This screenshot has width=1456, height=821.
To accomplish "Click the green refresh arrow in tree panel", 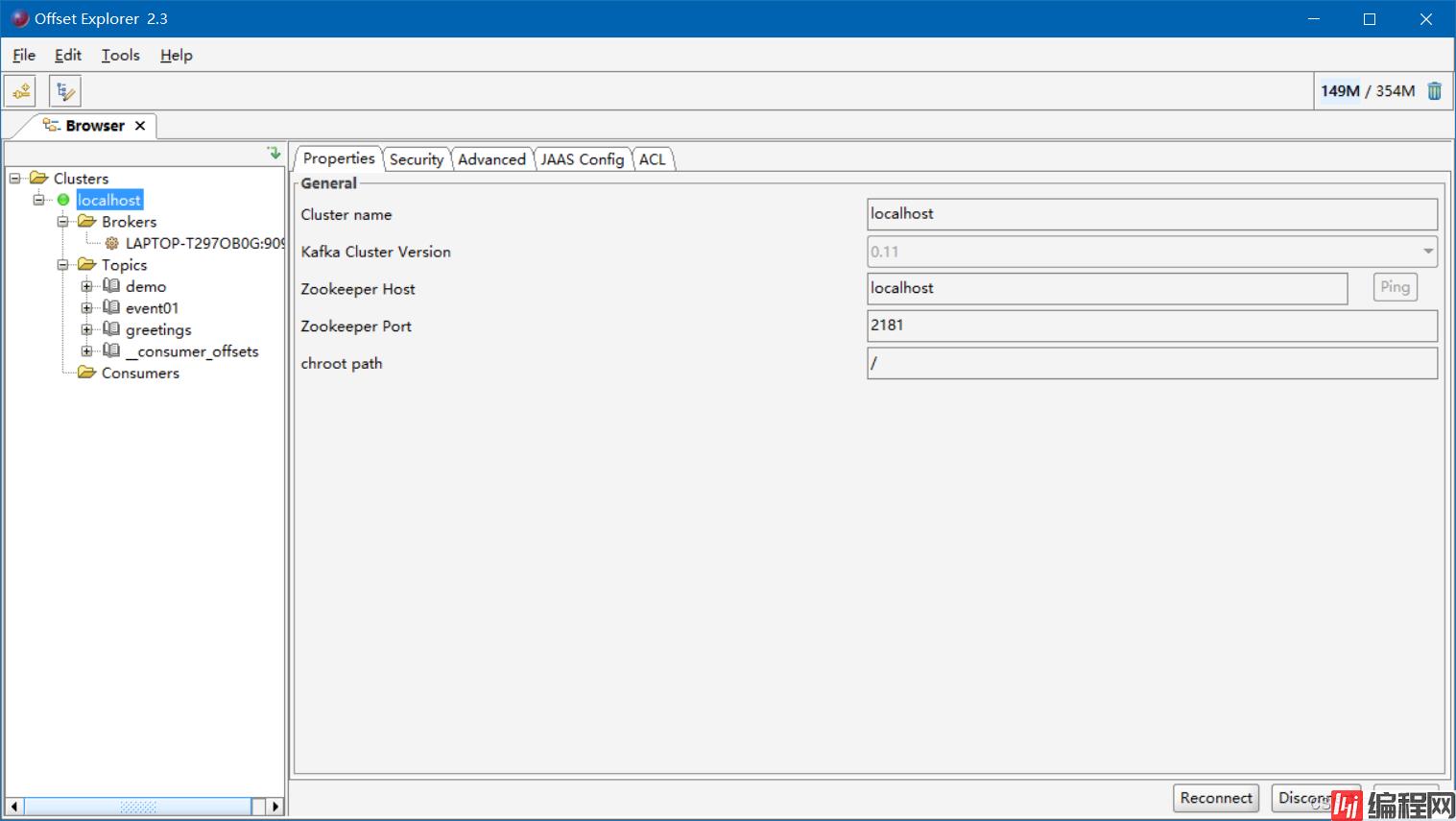I will [274, 153].
